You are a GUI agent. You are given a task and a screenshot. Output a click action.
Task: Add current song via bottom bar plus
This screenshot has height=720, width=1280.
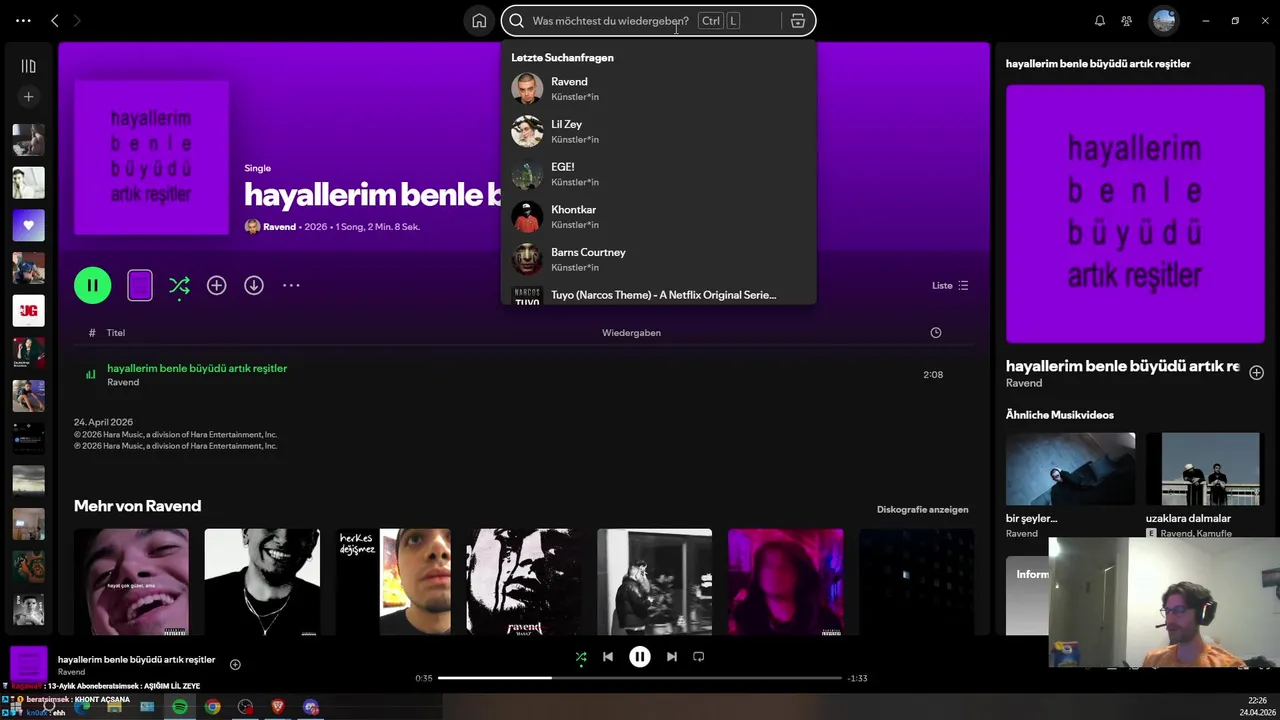[x=235, y=664]
